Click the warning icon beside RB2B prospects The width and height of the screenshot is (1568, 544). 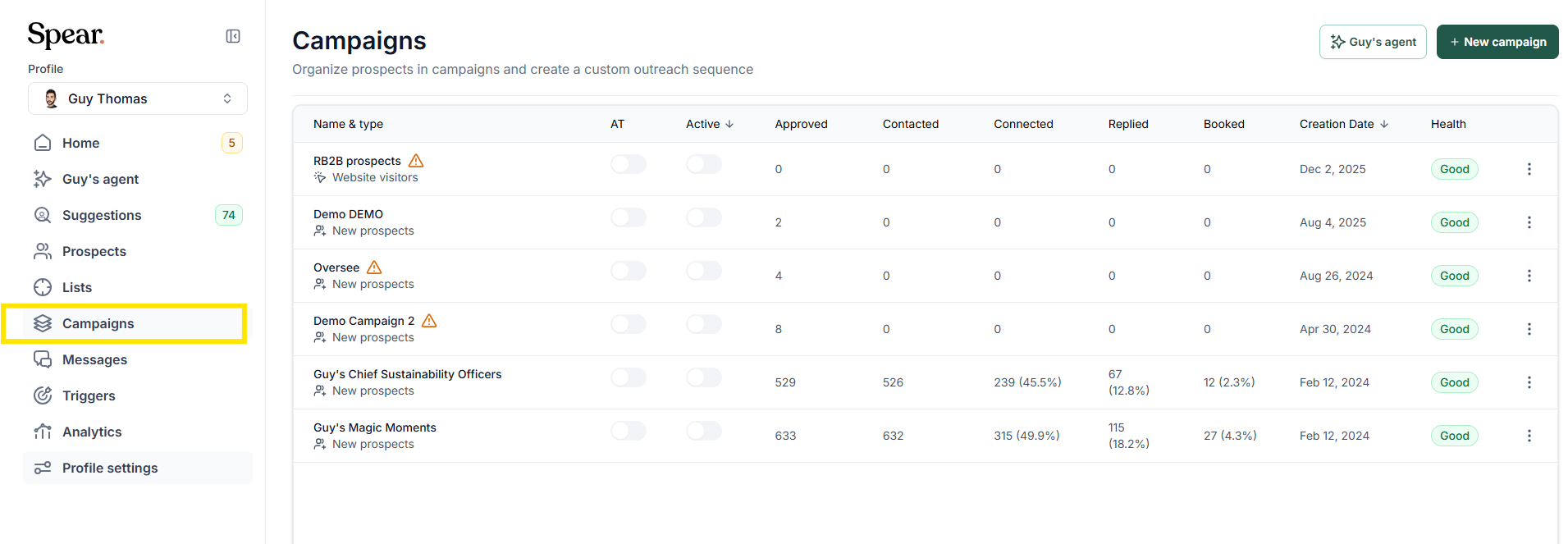coord(416,161)
